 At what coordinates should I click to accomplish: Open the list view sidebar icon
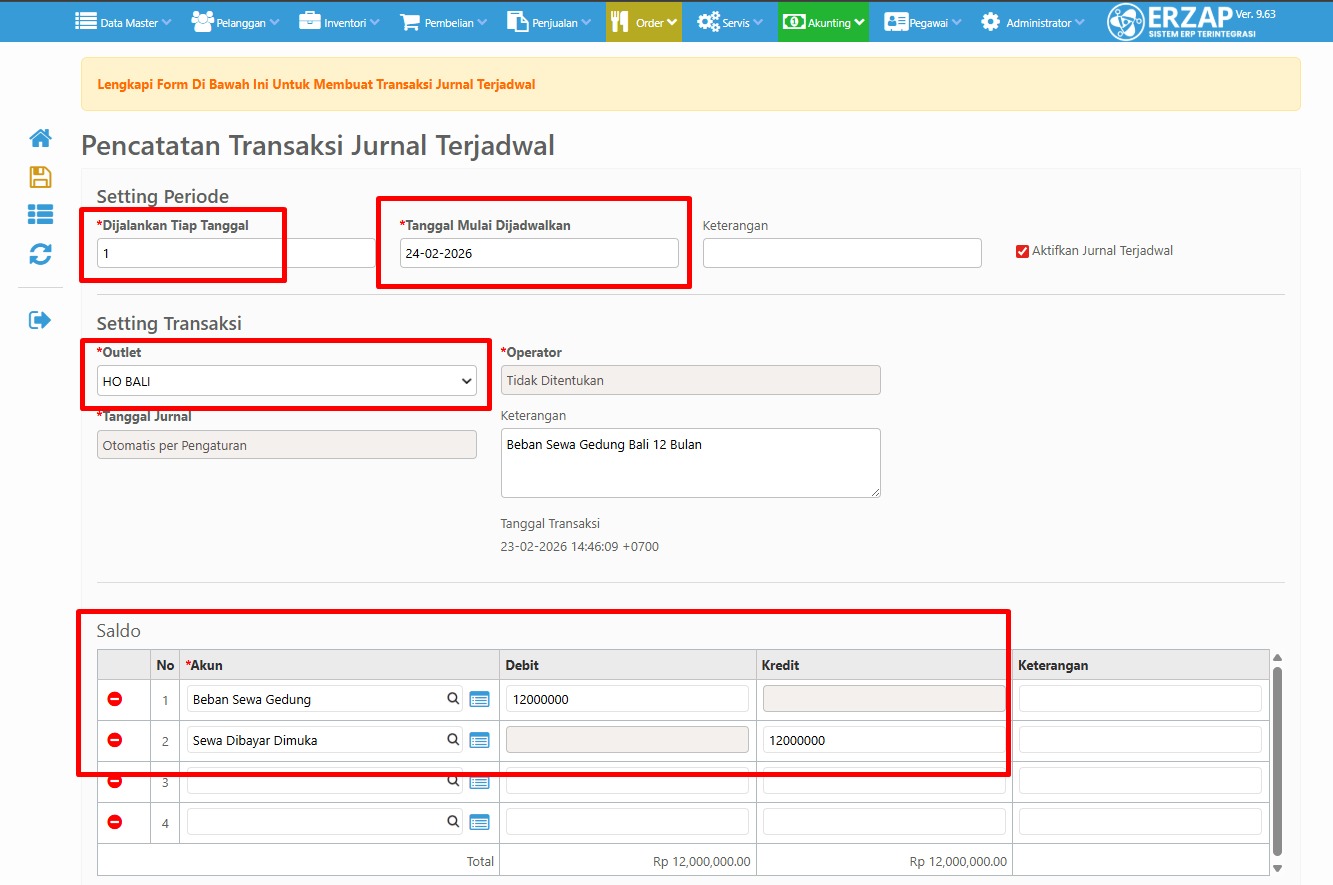coord(40,215)
